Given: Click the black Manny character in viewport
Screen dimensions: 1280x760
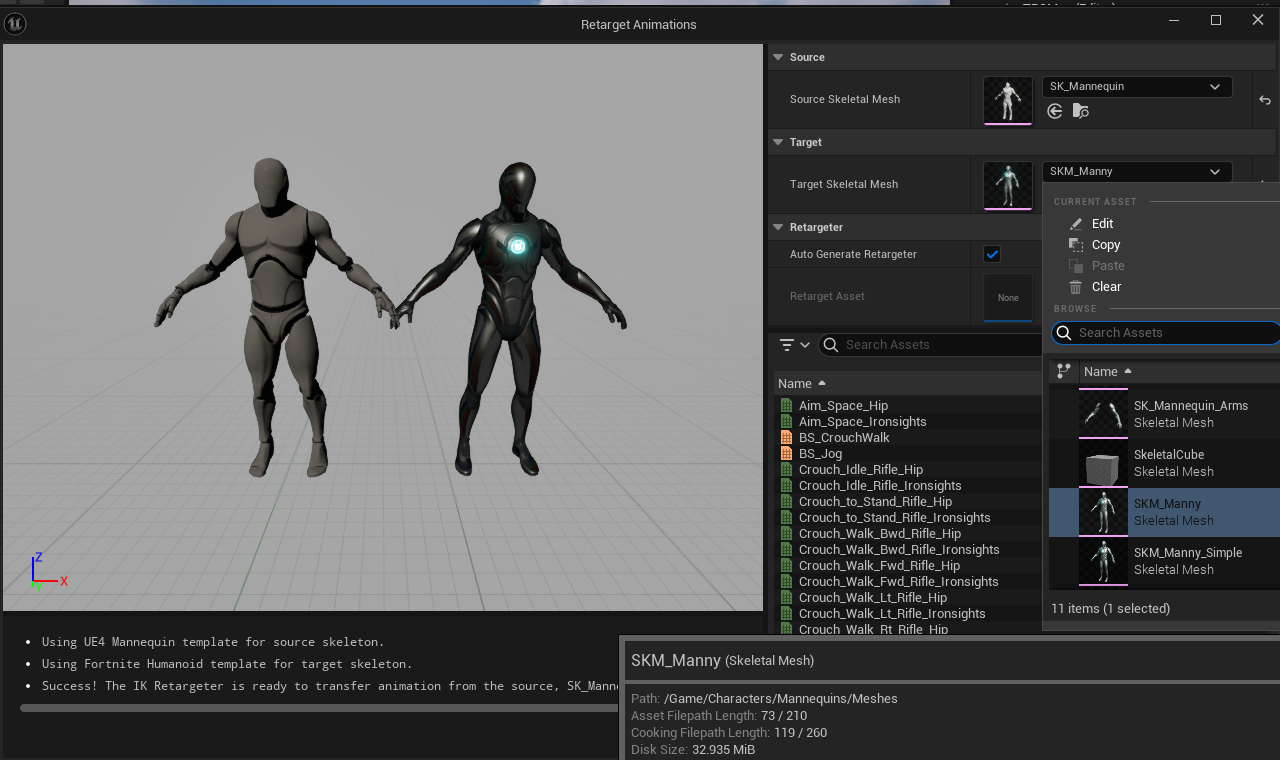Looking at the screenshot, I should (x=514, y=318).
